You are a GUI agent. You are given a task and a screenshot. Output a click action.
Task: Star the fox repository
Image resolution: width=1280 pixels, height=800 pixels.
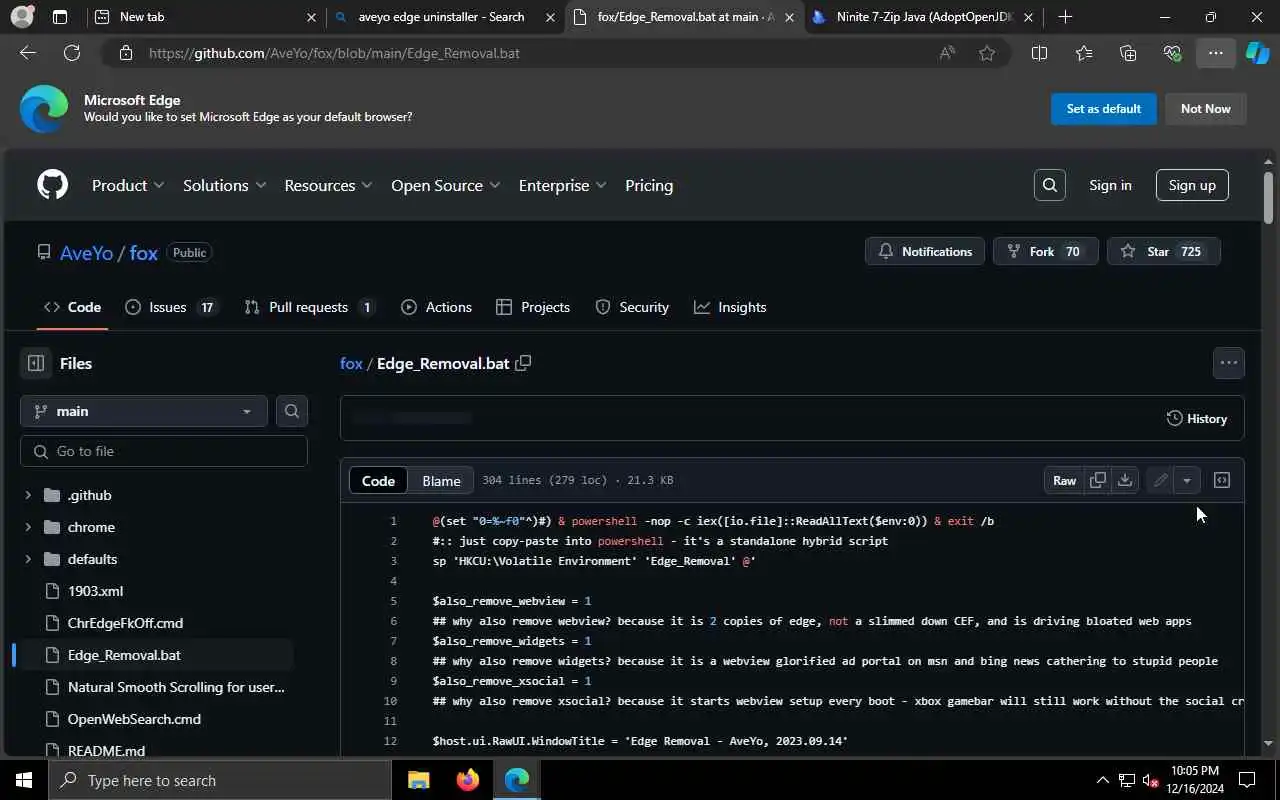point(1163,252)
